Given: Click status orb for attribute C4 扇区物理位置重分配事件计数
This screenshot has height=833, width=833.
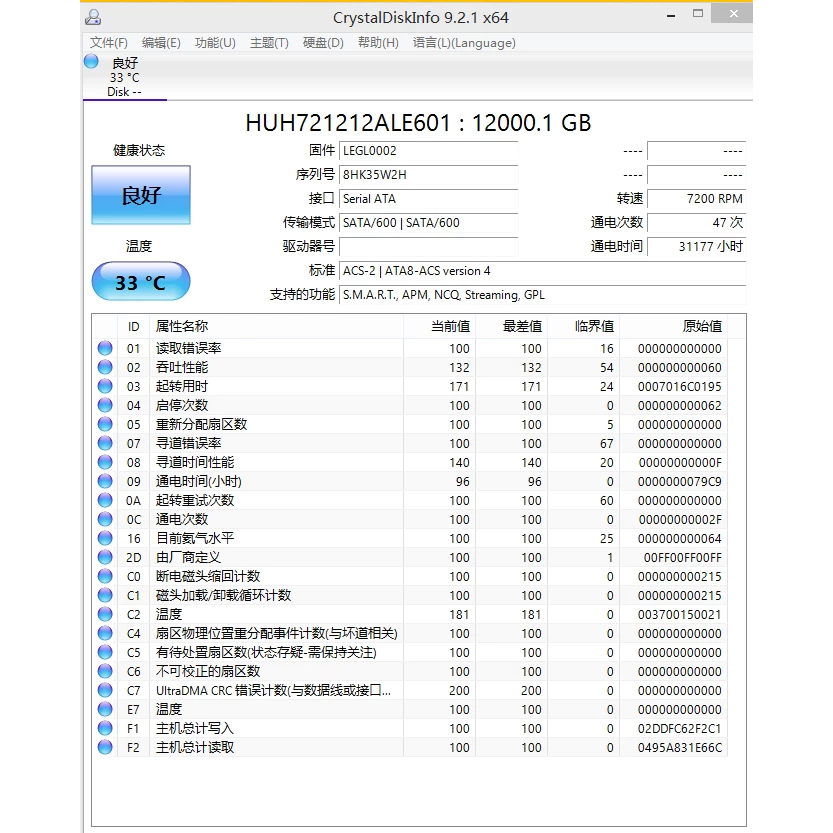Looking at the screenshot, I should [x=105, y=633].
